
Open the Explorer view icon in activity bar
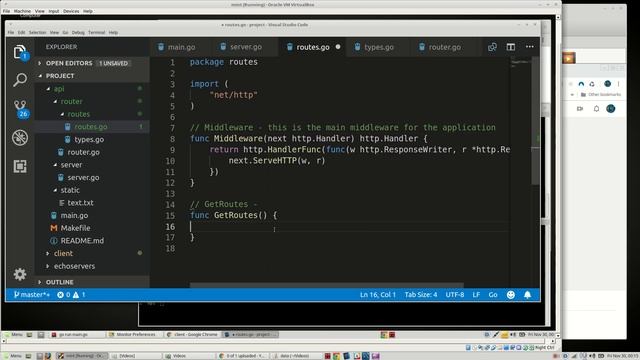20,52
